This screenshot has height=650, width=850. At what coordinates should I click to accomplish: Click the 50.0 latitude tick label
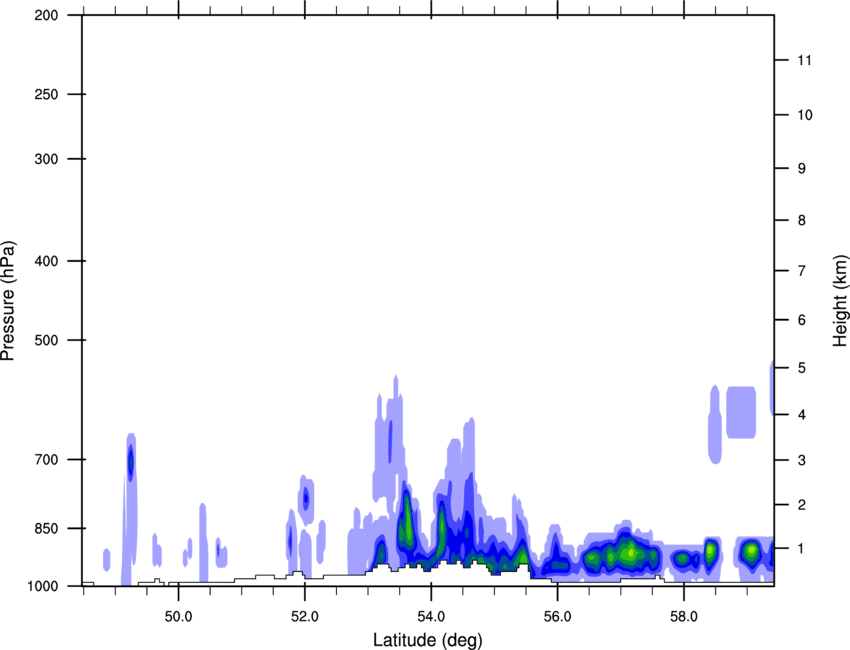tap(178, 617)
